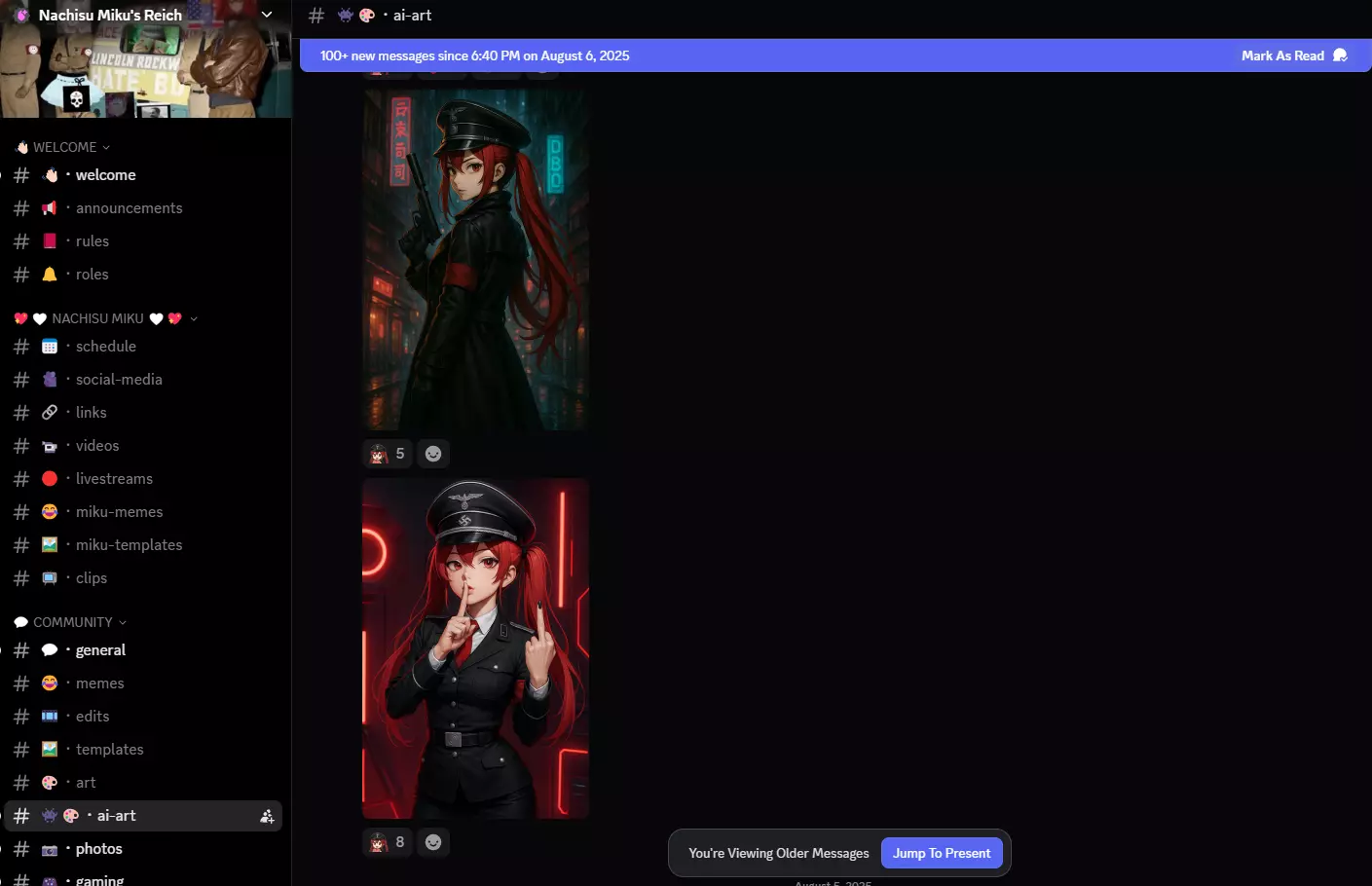The width and height of the screenshot is (1372, 886).
Task: Add a reaction beside the 5 reaction
Action: (x=433, y=454)
